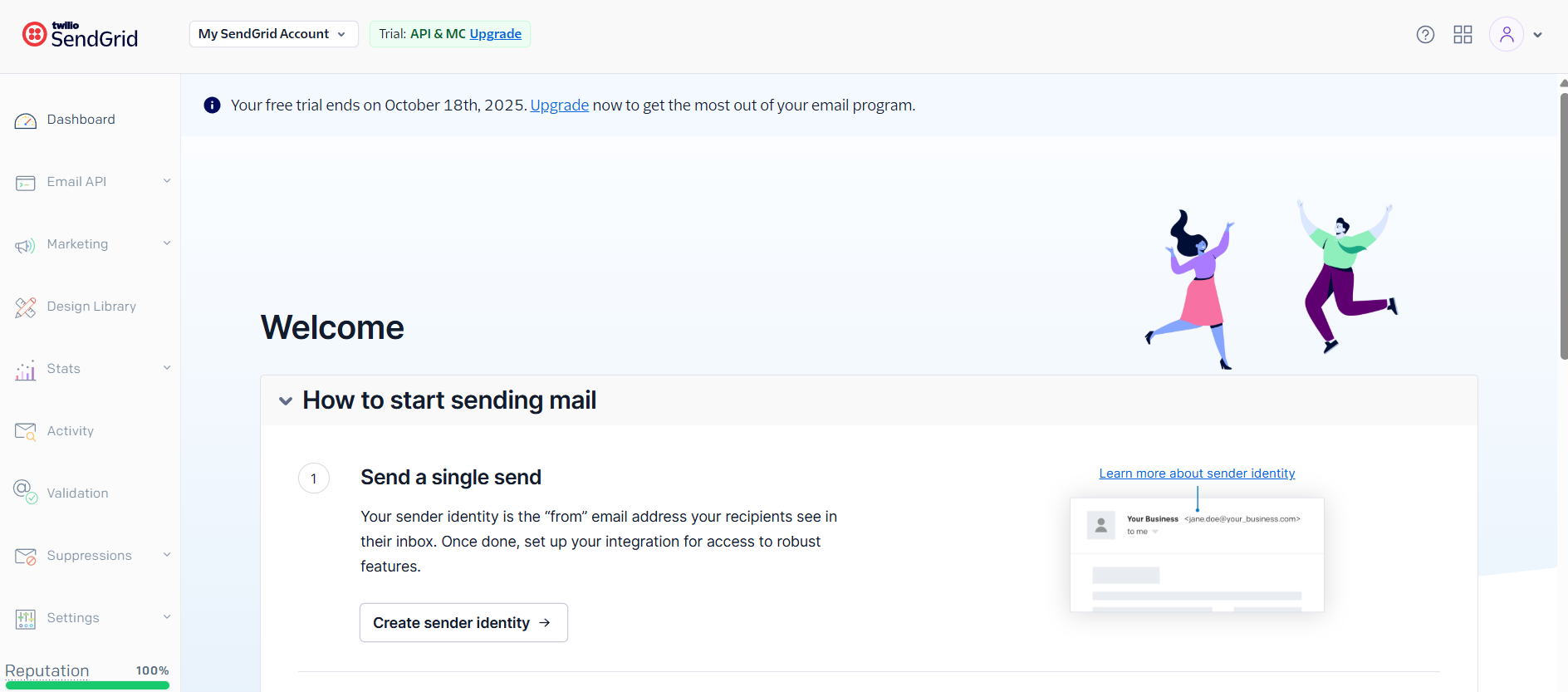Screen dimensions: 1568x692
Task: Click the Settings sliders icon
Action: point(26,619)
